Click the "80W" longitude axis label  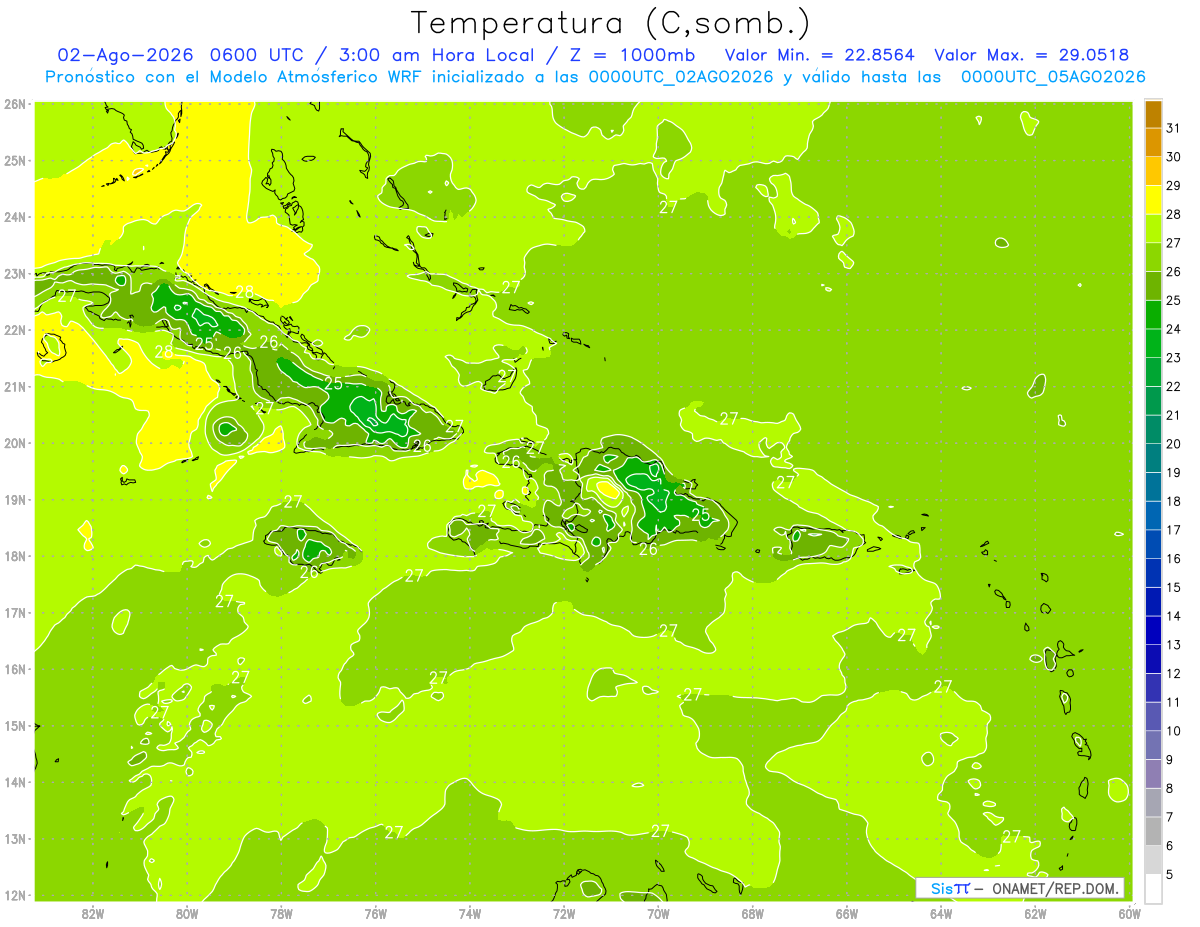[187, 913]
